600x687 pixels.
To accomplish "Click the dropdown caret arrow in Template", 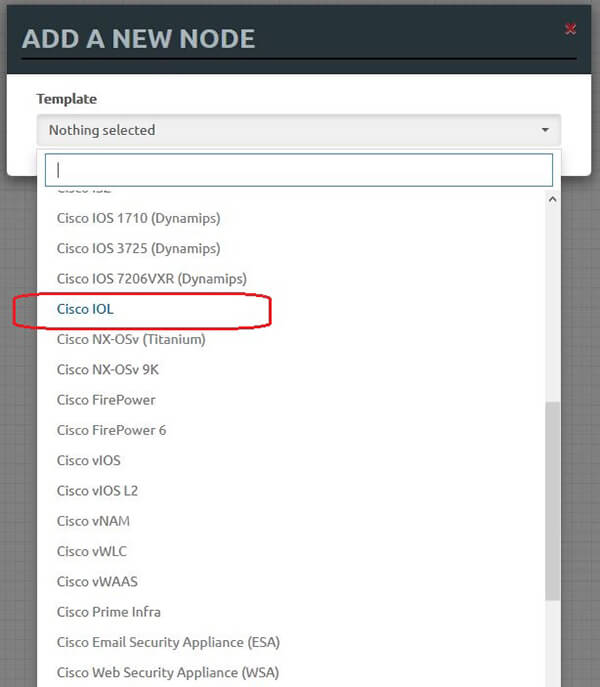I will click(x=545, y=130).
